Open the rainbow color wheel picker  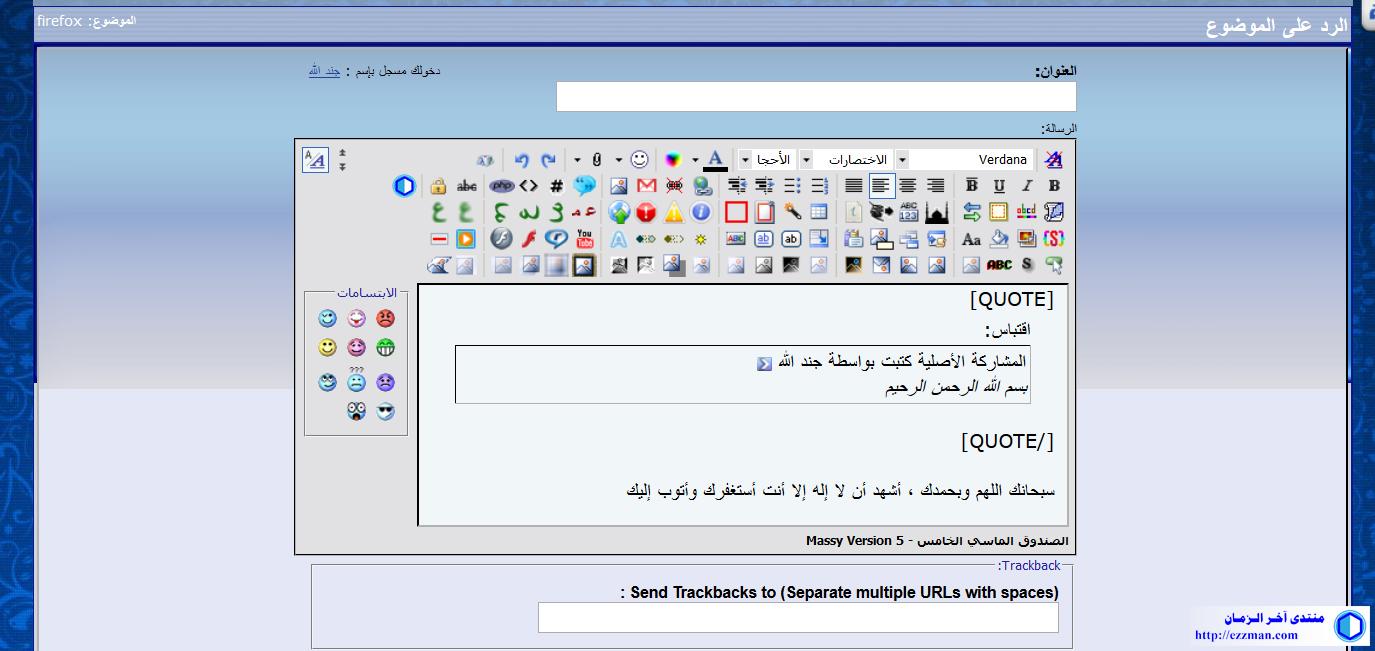[x=673, y=160]
